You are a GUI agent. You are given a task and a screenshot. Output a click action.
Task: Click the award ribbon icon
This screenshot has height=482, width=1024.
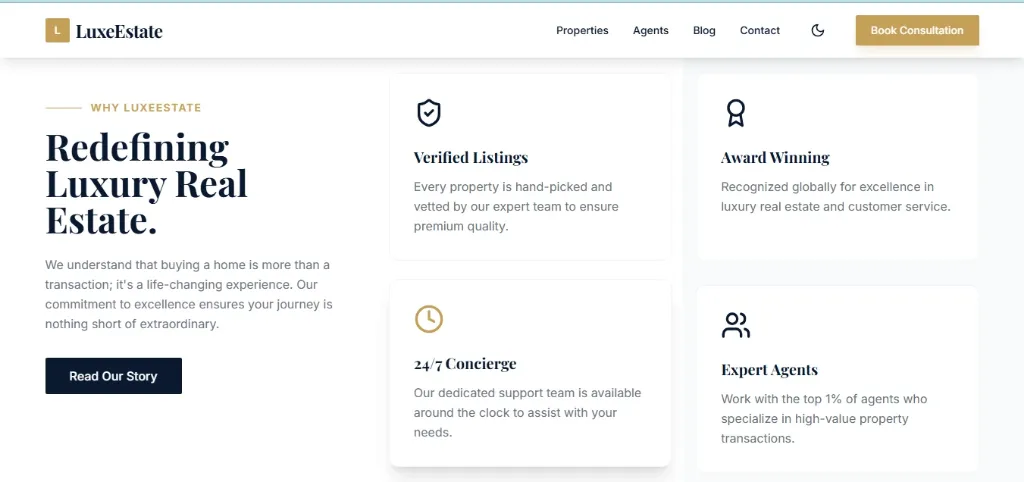click(736, 113)
